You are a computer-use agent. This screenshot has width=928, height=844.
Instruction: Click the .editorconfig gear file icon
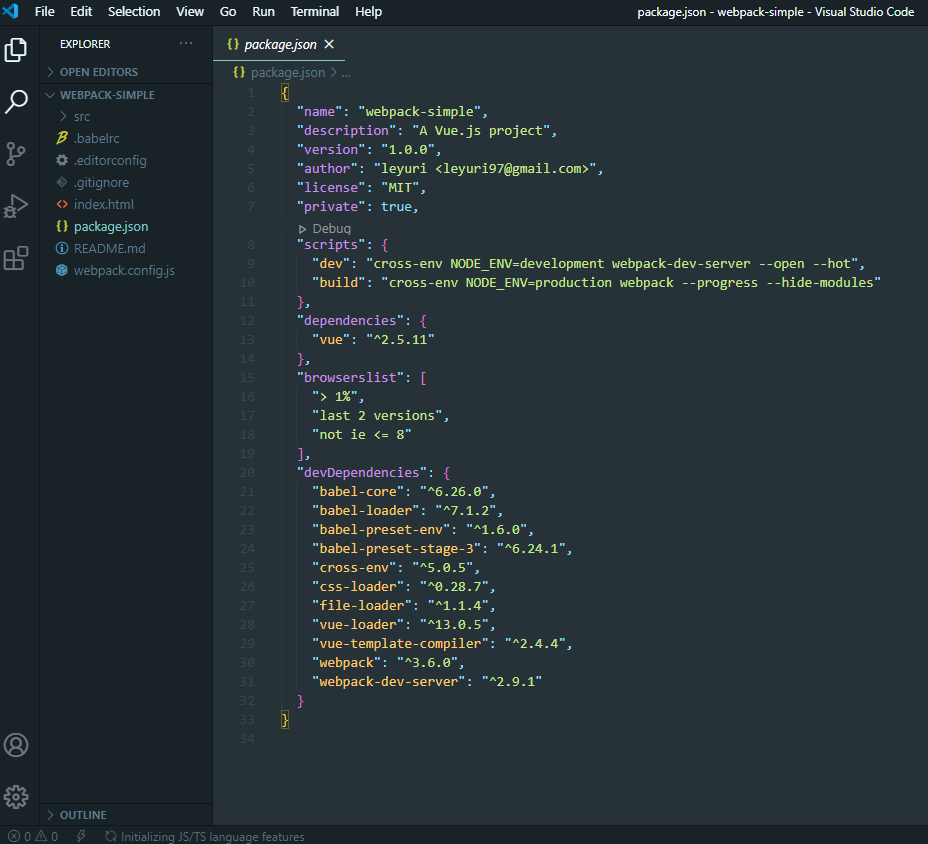tap(62, 160)
